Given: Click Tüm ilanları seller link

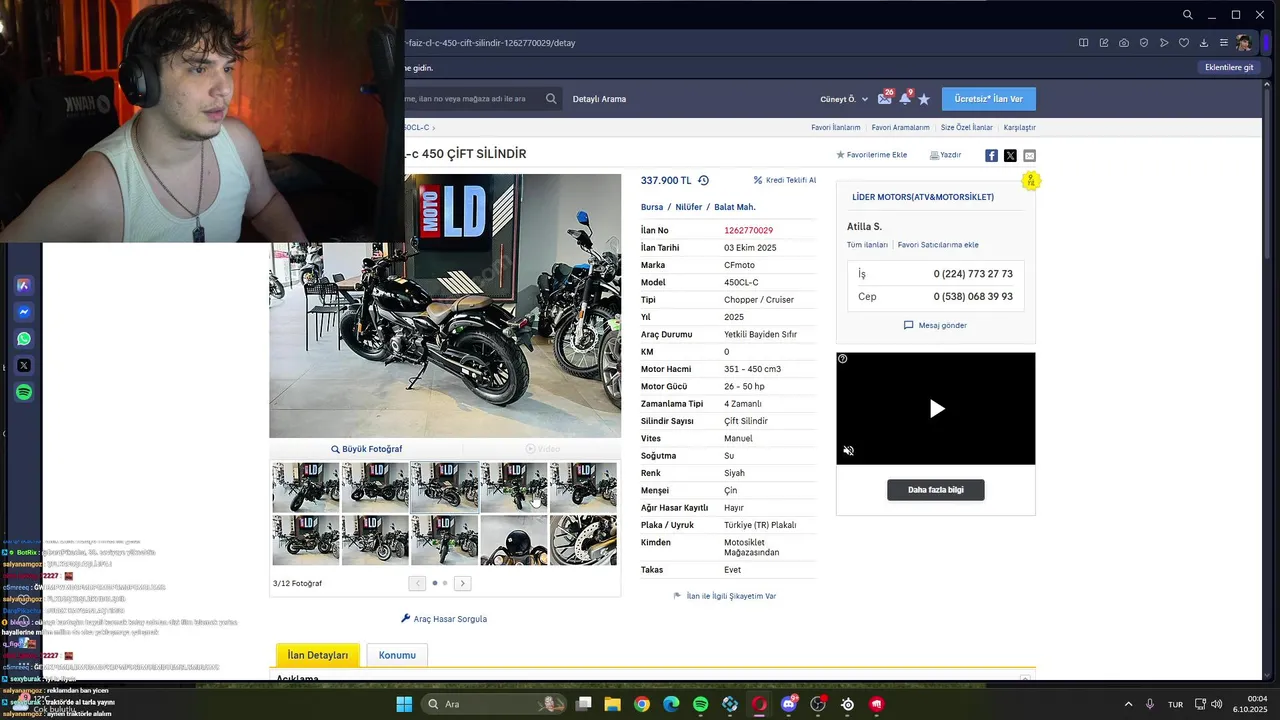Looking at the screenshot, I should coord(867,245).
